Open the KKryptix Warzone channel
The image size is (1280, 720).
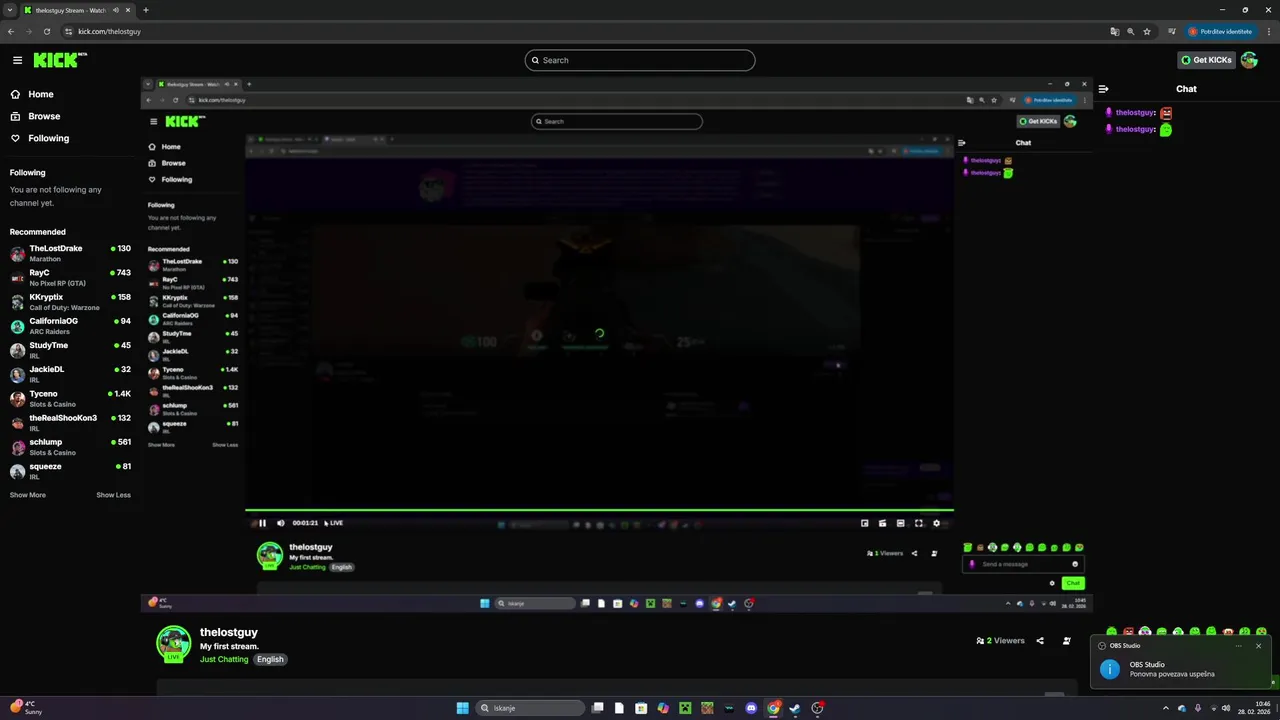(x=70, y=302)
